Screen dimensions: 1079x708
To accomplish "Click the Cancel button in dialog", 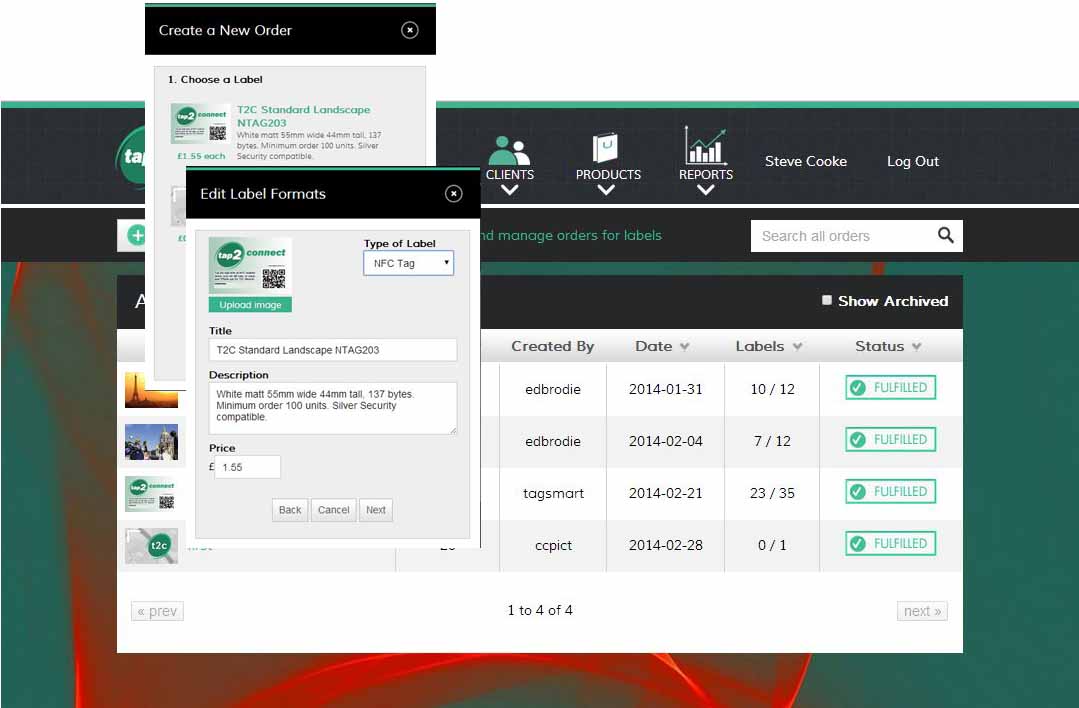I will [x=333, y=510].
